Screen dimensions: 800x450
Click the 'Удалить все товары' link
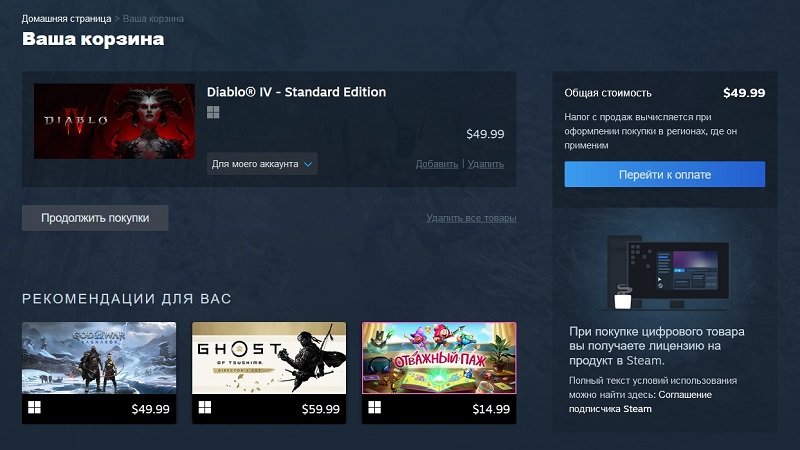[x=471, y=217]
